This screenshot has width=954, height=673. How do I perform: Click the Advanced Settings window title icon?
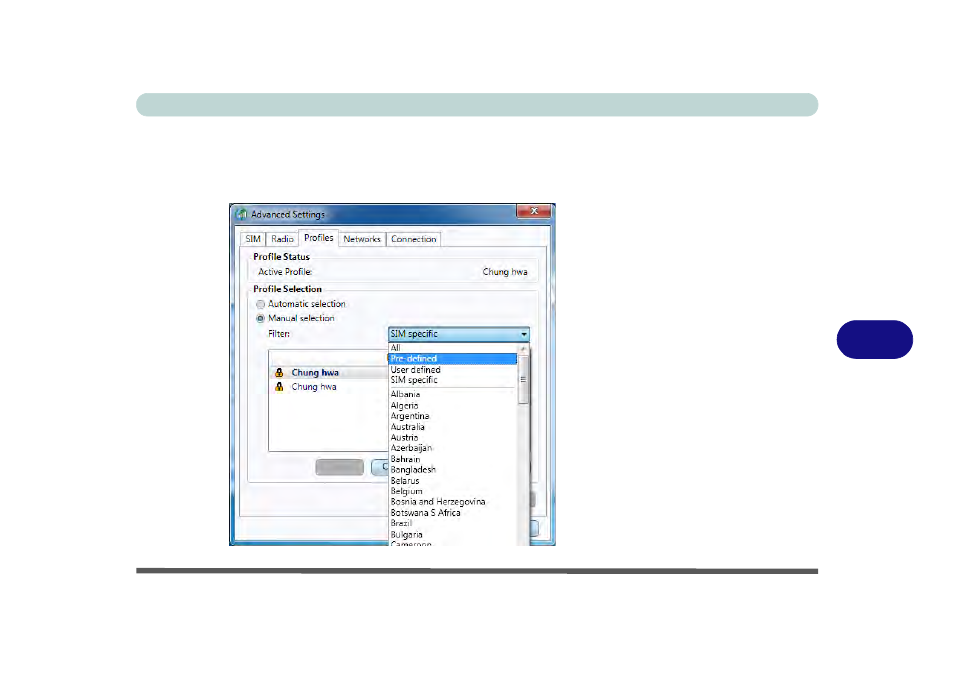click(x=242, y=214)
